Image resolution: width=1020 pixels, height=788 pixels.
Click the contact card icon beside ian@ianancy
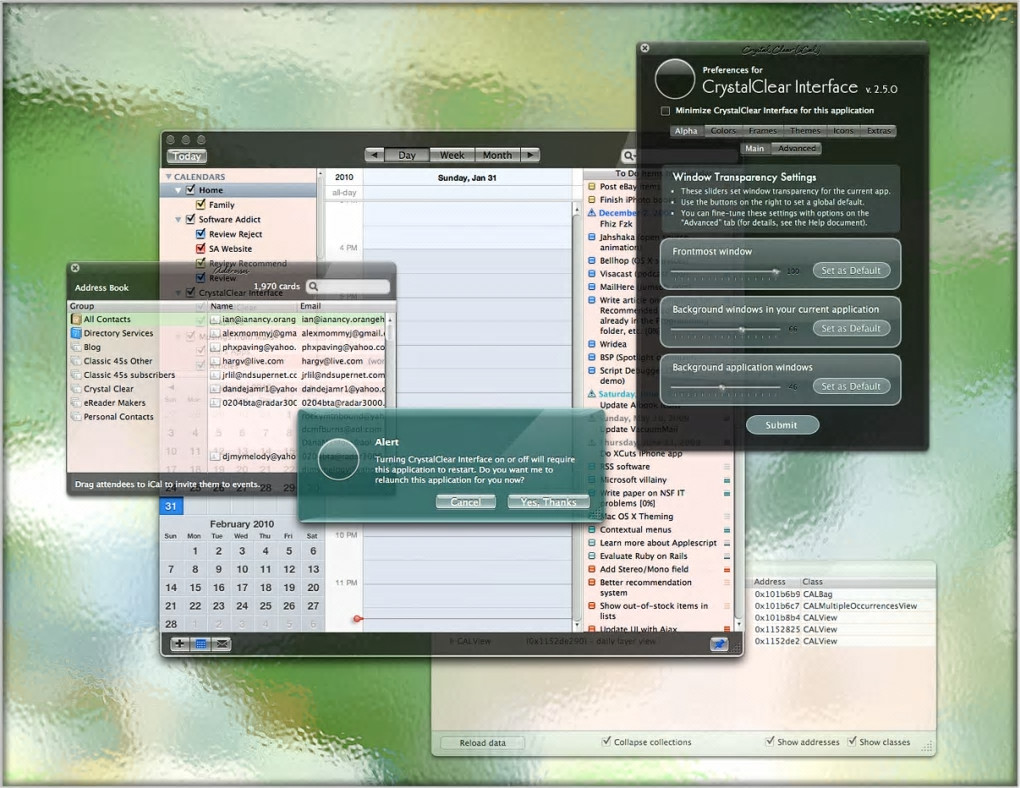click(x=215, y=319)
